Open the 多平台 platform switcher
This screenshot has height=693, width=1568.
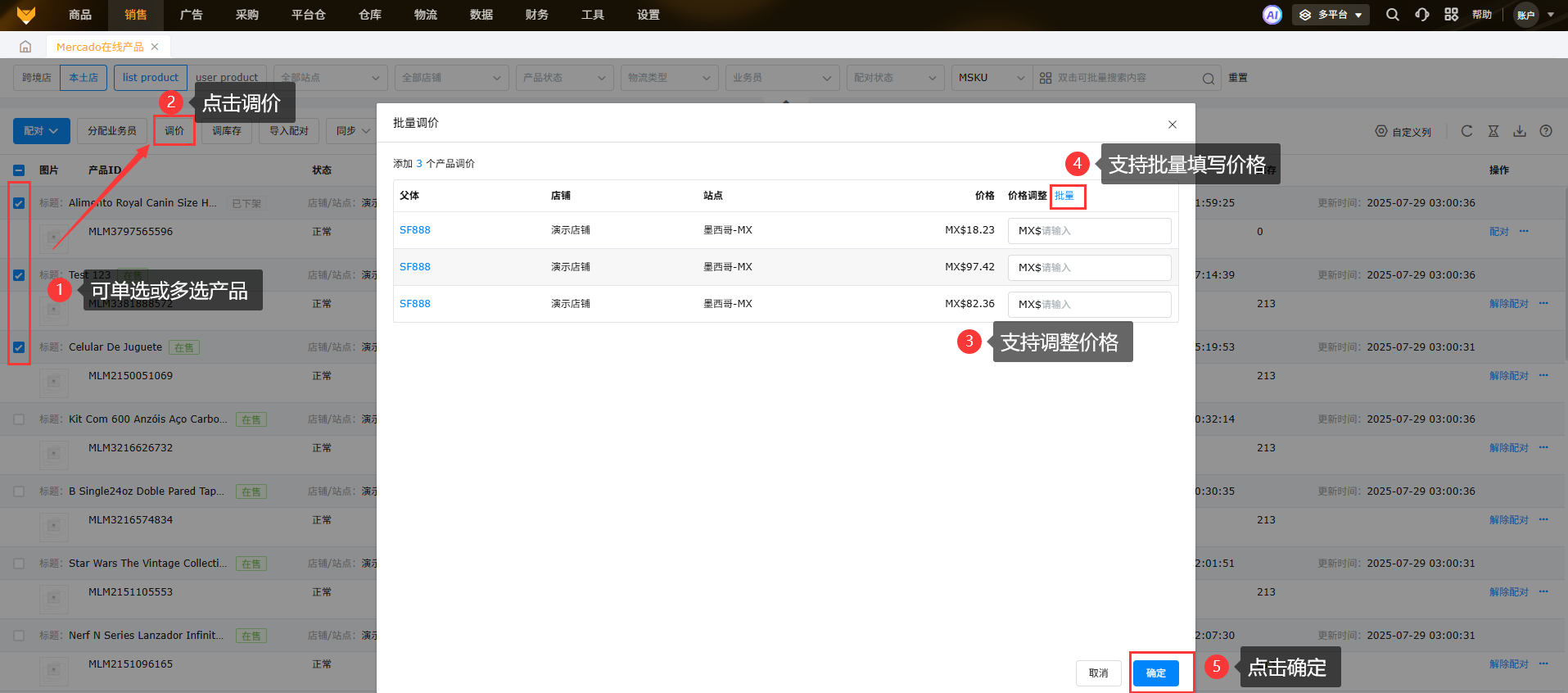pyautogui.click(x=1331, y=15)
